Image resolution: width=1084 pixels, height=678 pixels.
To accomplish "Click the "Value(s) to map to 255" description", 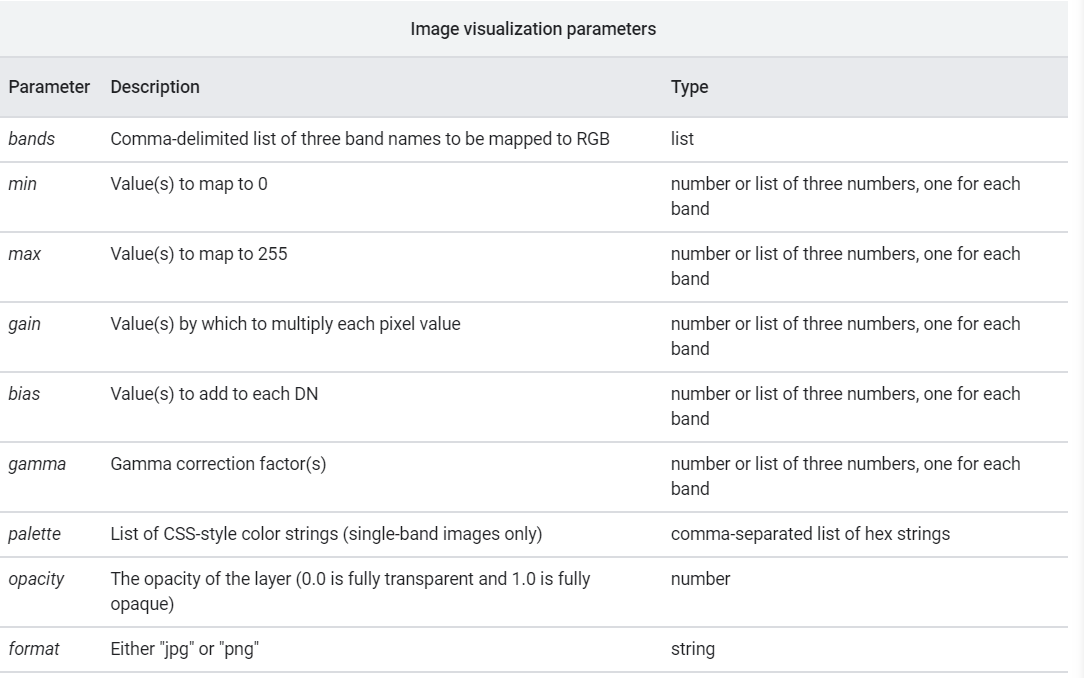I will 199,254.
